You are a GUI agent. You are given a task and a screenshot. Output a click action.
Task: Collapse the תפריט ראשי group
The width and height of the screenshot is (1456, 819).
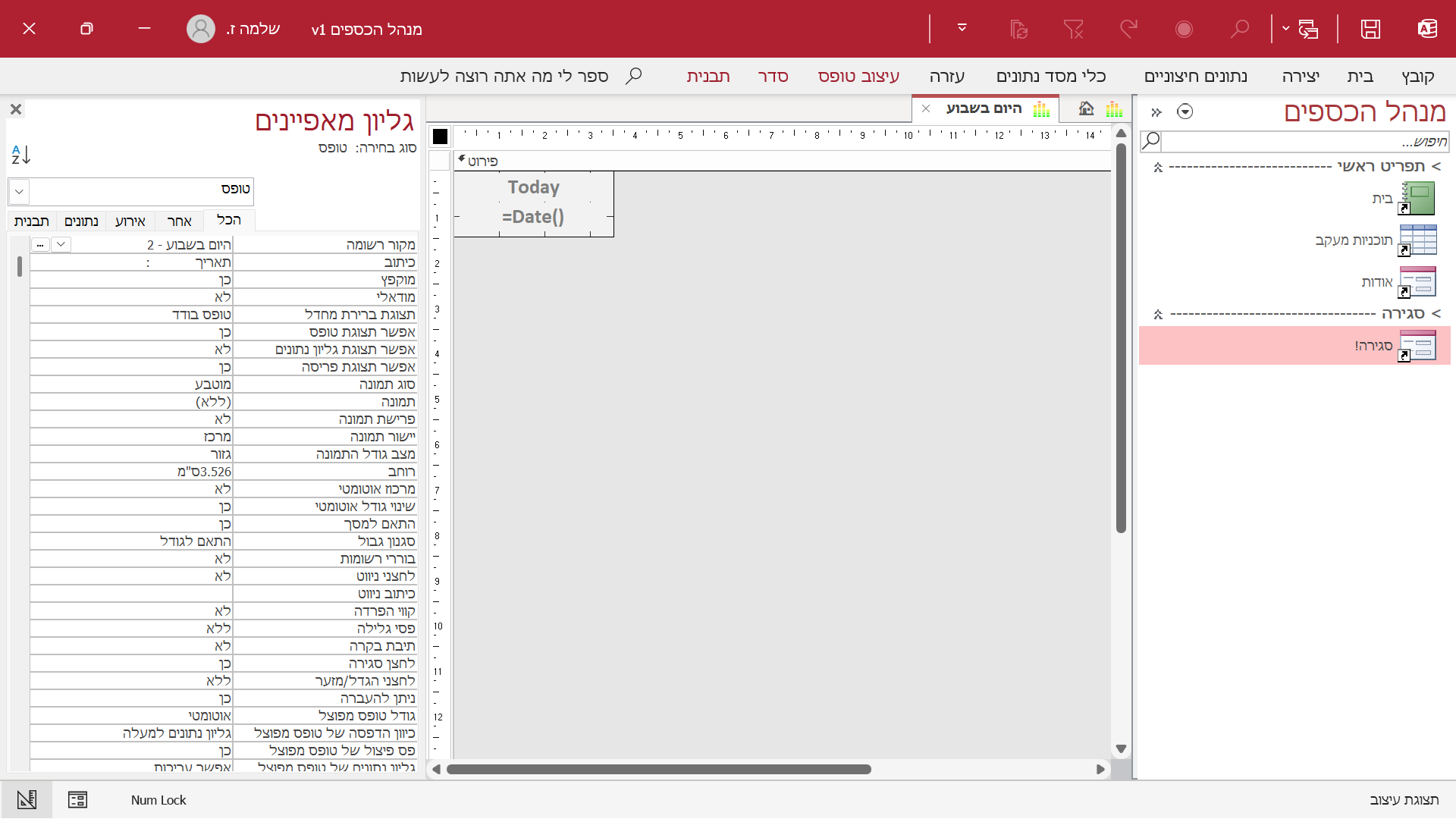point(1158,167)
